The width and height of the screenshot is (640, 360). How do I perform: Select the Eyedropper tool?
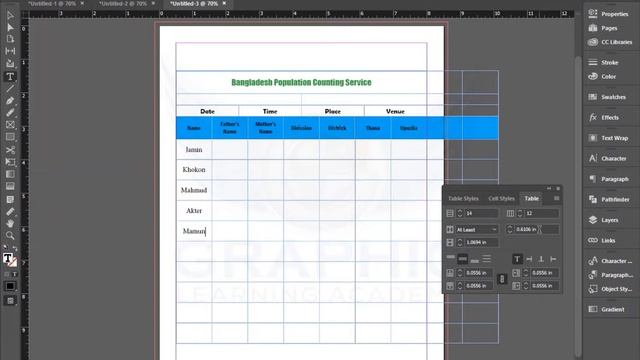10,211
